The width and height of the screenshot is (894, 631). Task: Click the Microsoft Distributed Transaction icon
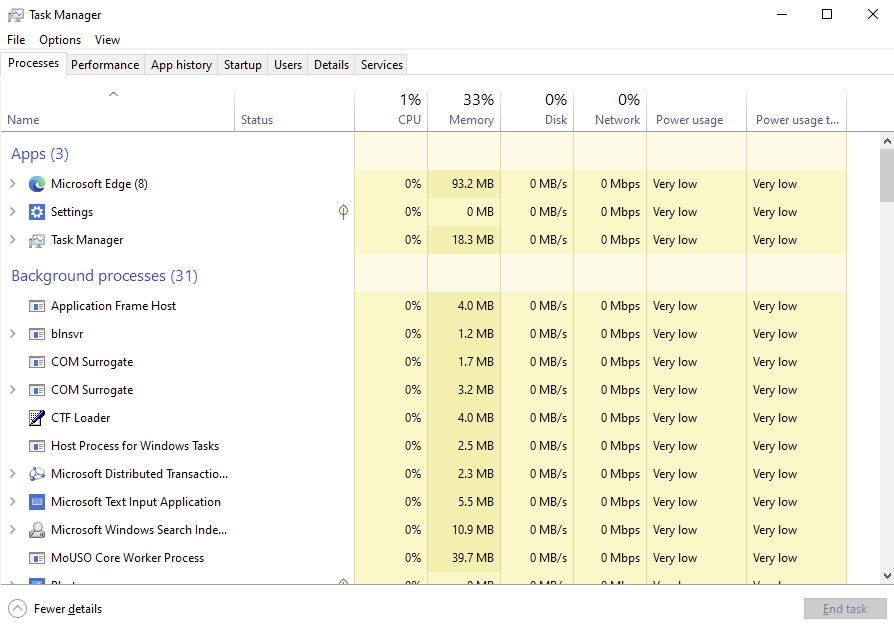point(36,474)
